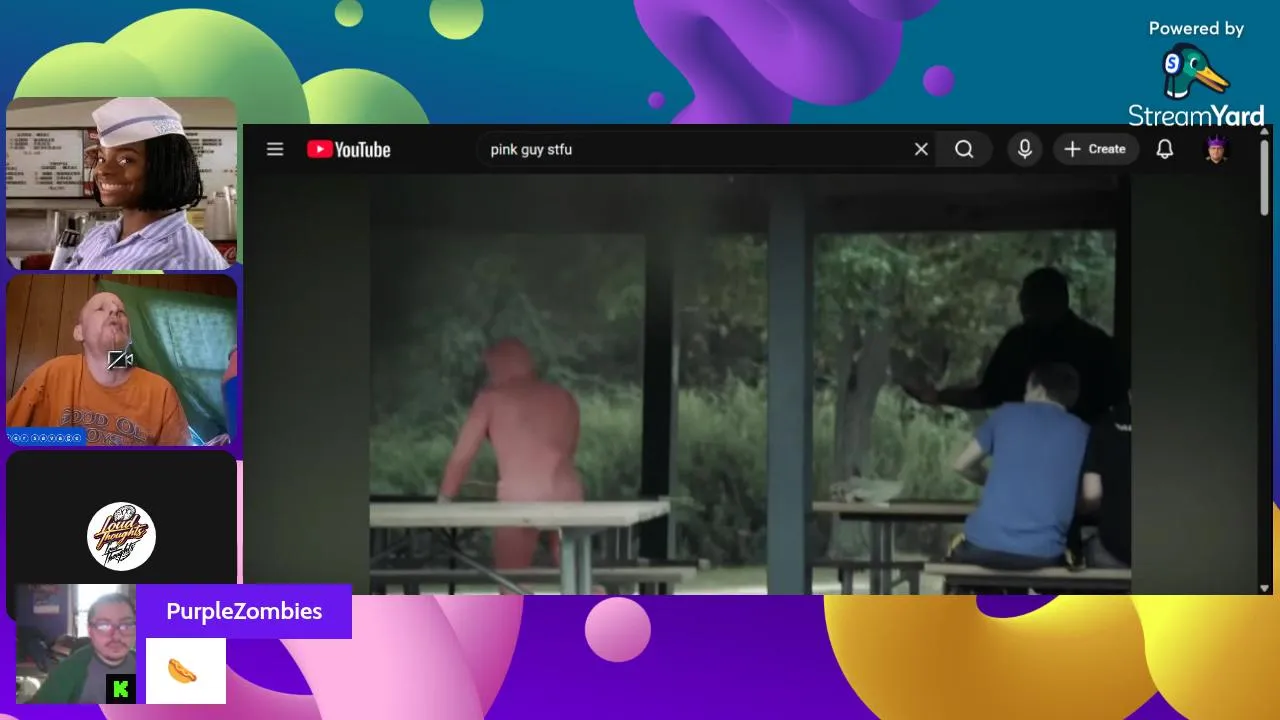Click the vertical scrollbar thumb
The height and width of the screenshot is (720, 1280).
pyautogui.click(x=1265, y=176)
